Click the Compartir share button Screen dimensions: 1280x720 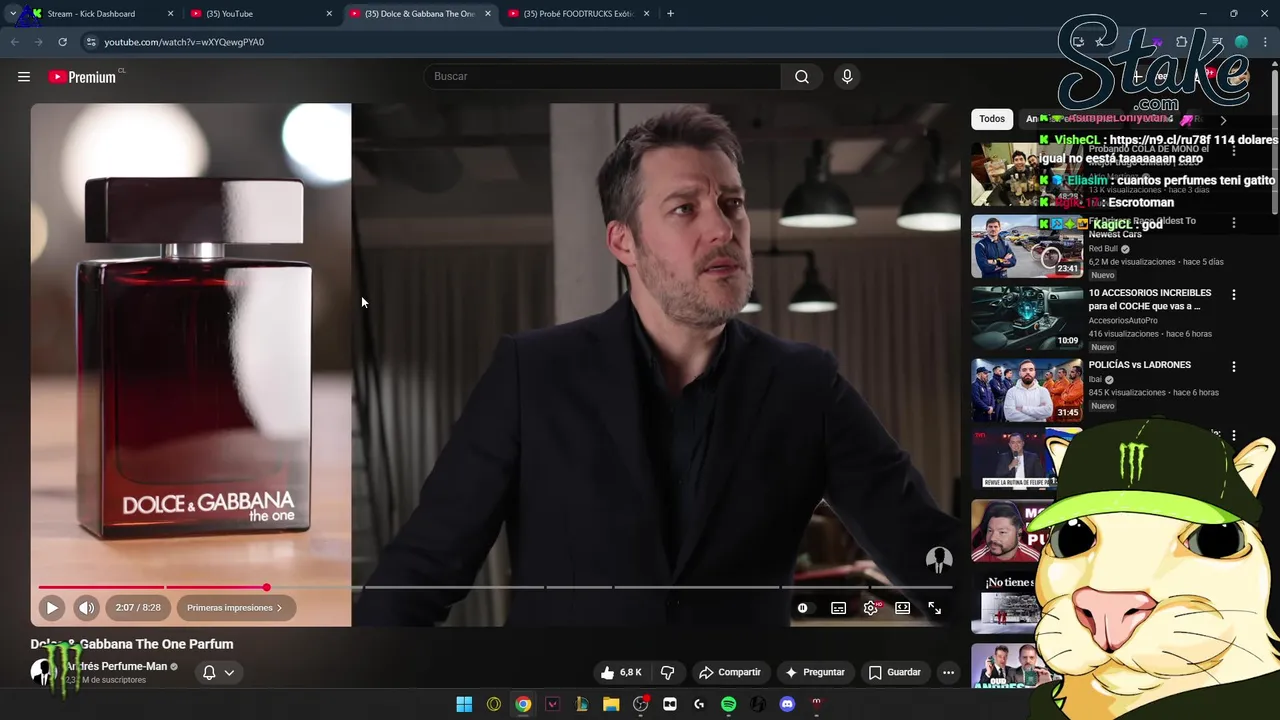(x=730, y=672)
